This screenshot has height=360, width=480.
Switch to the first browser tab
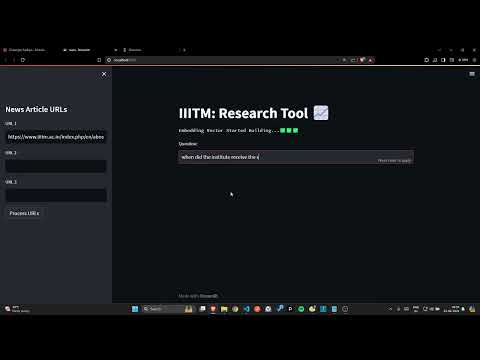[x=27, y=50]
